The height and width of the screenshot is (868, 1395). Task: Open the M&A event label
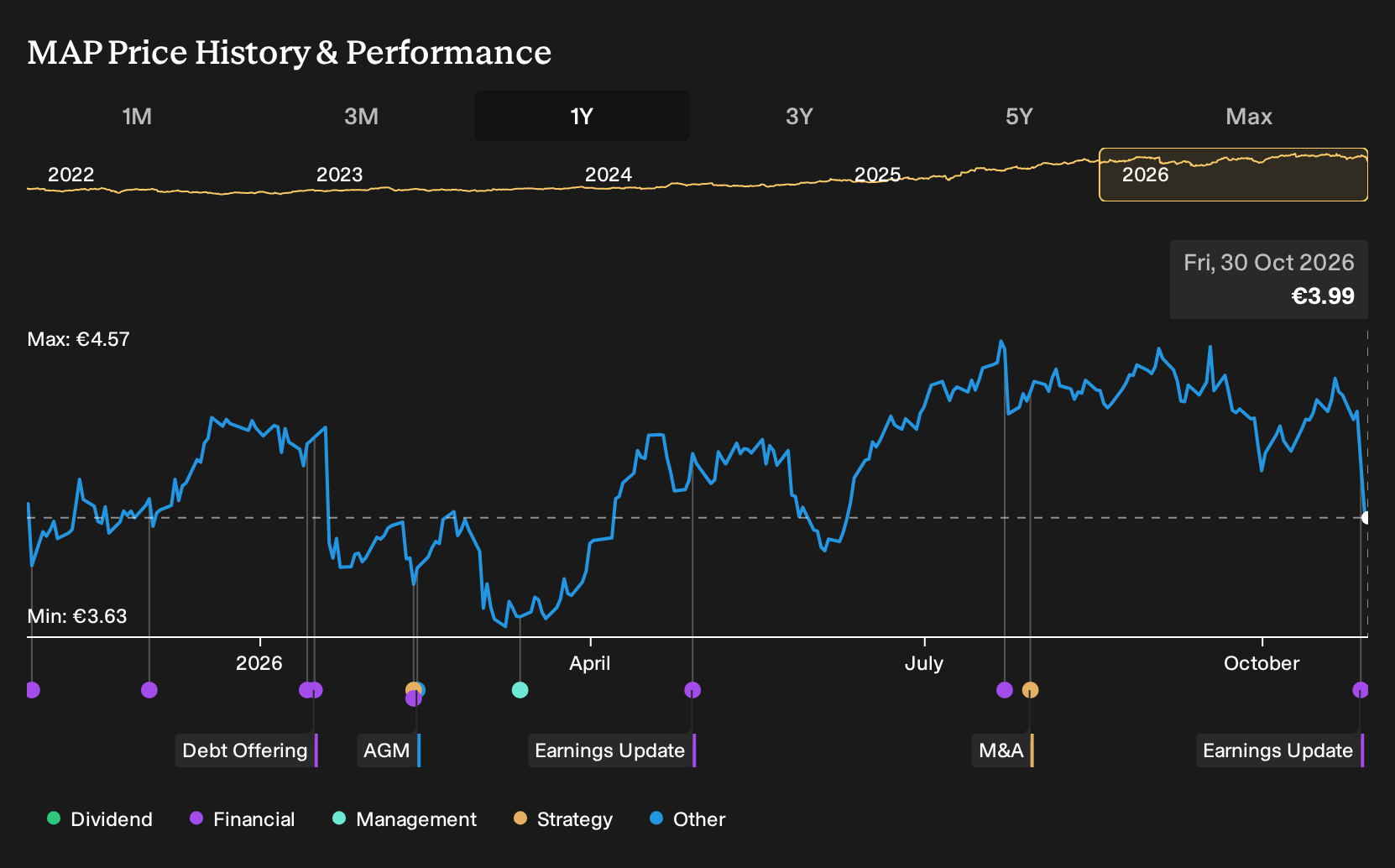tap(1001, 750)
